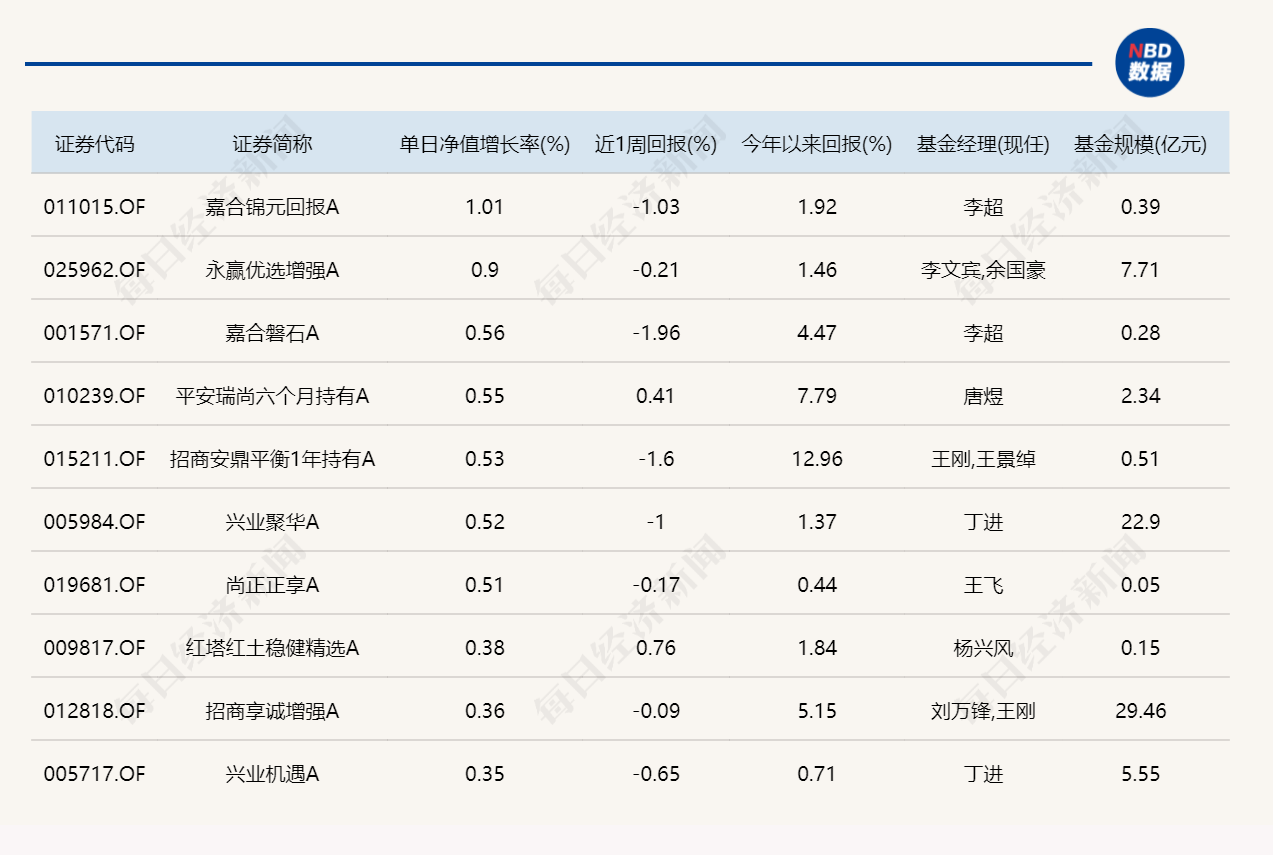Select code 019681.OF
Image resolution: width=1273 pixels, height=855 pixels.
coord(94,585)
